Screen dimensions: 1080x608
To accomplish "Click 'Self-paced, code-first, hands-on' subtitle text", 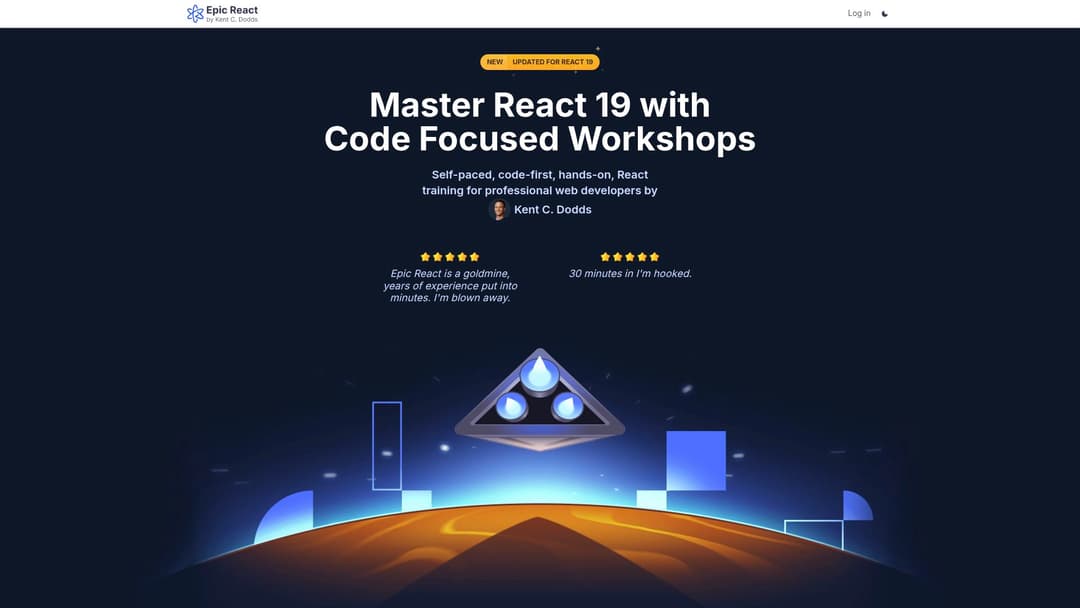I will 540,182.
